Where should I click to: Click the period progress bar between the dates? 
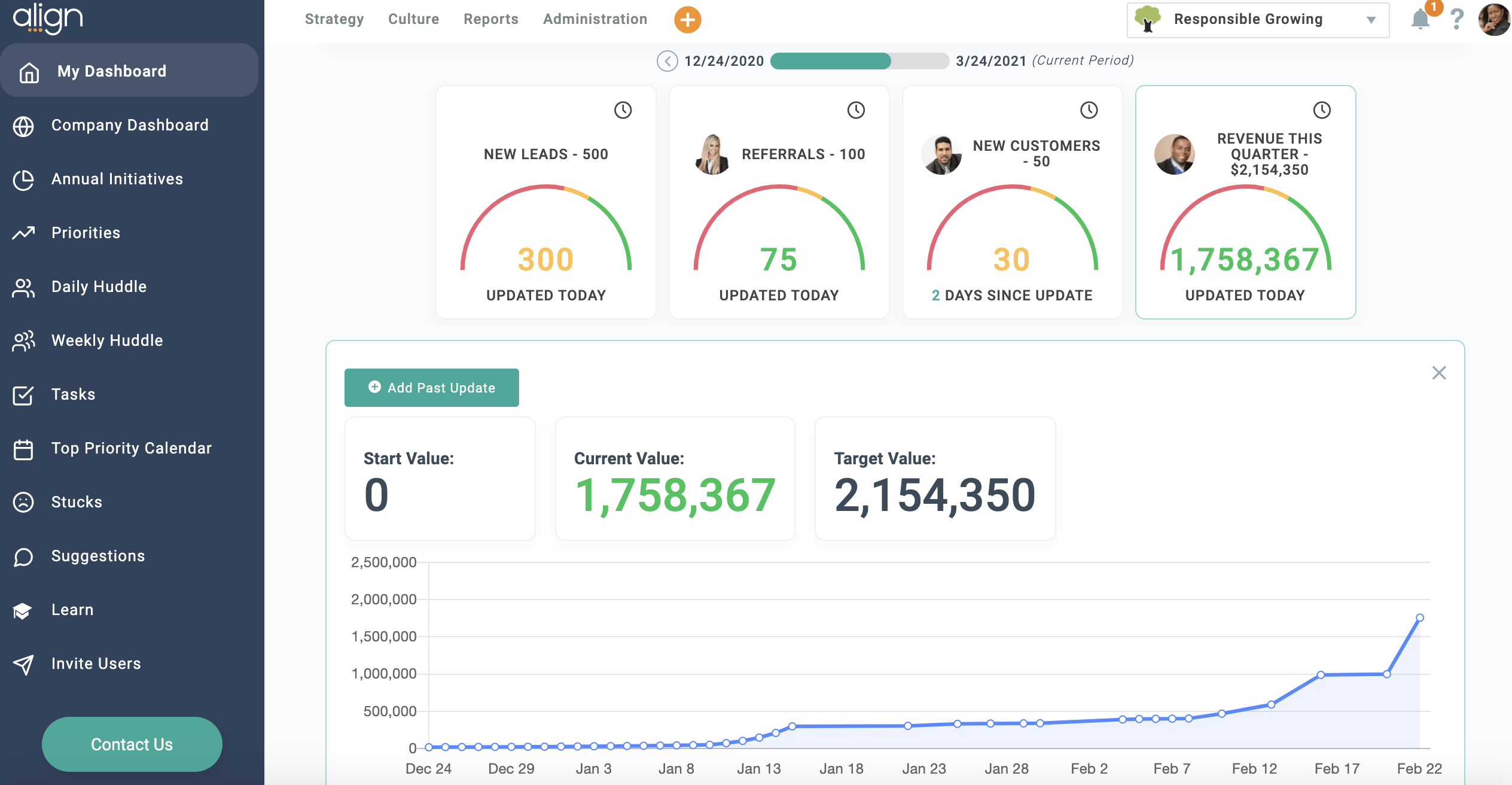858,60
